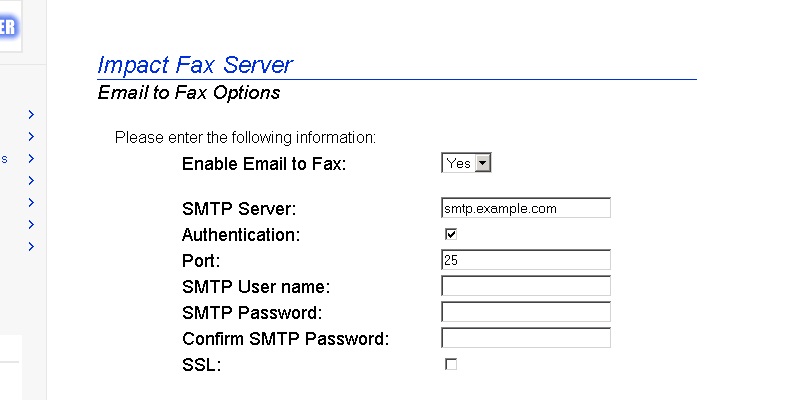Screen dimensions: 800x400
Task: Click the second sidebar chevron arrow
Action: click(x=32, y=137)
